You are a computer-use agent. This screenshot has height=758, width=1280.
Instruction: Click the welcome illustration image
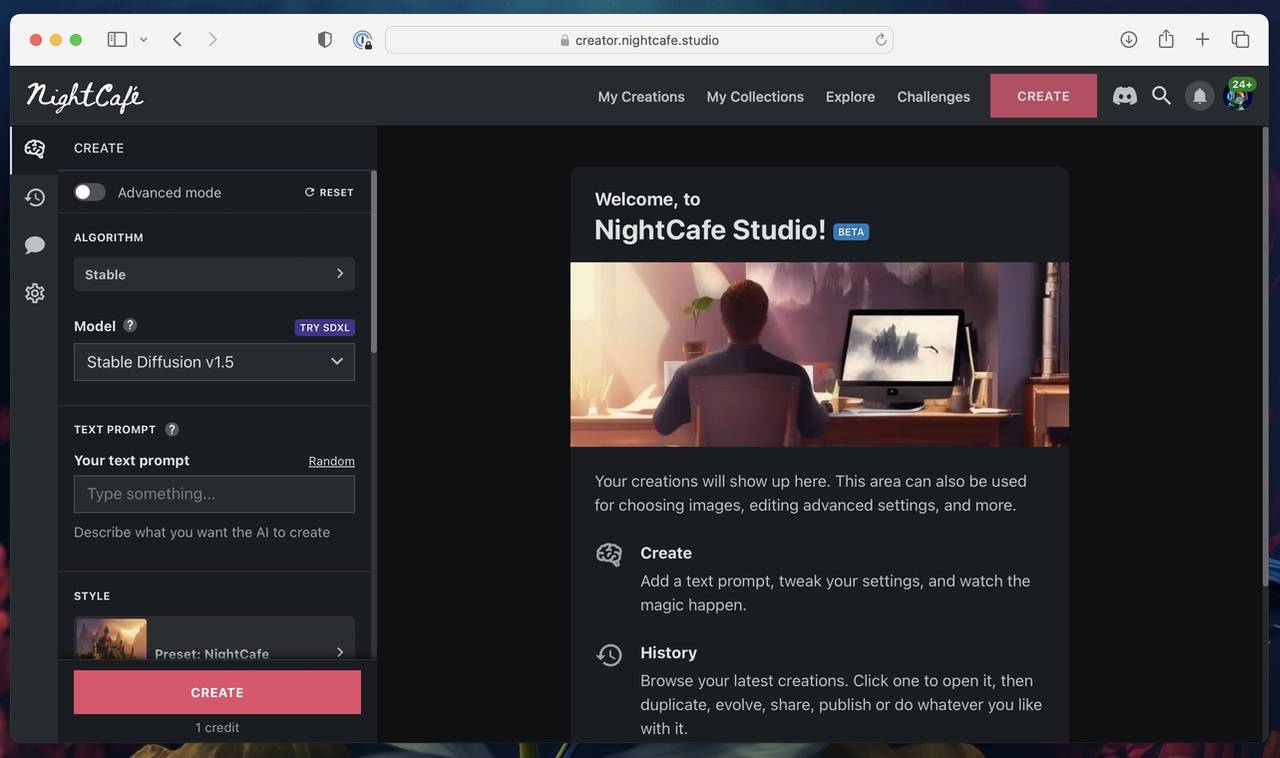[x=819, y=354]
